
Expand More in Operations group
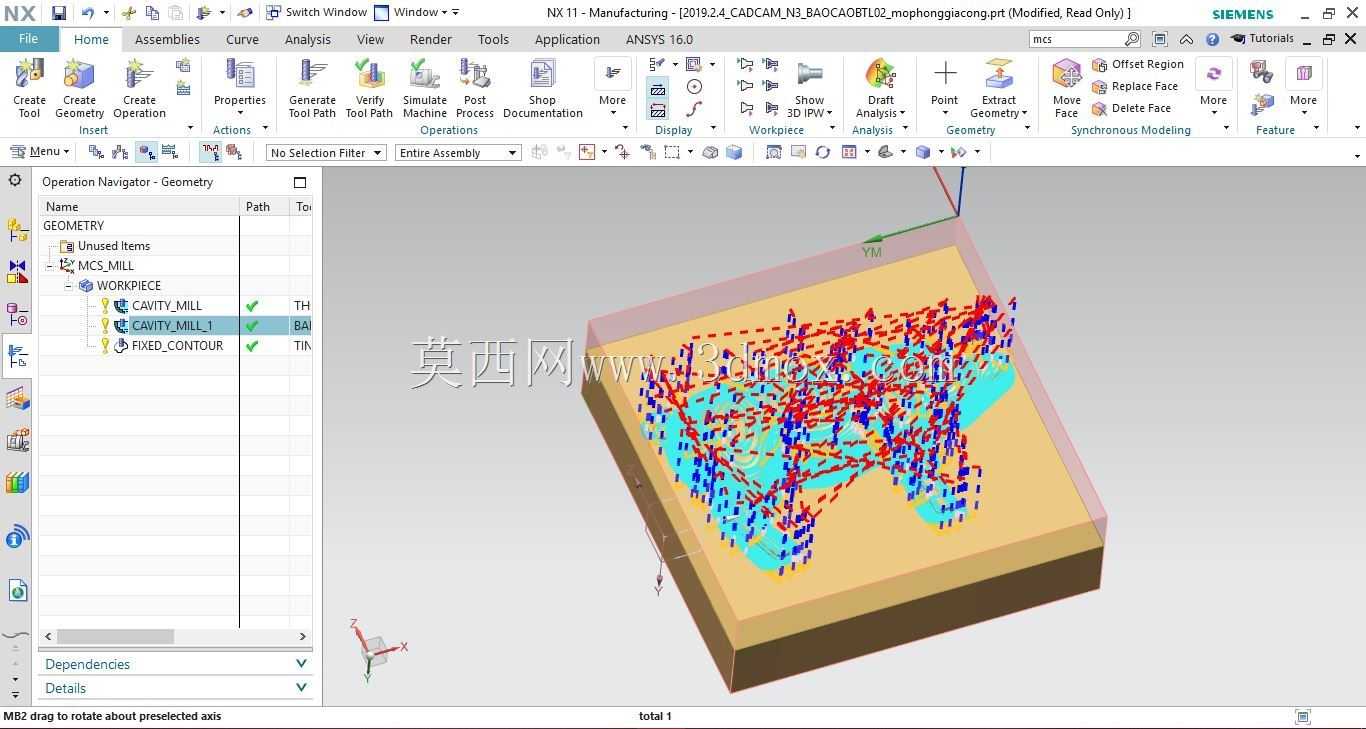click(x=612, y=88)
